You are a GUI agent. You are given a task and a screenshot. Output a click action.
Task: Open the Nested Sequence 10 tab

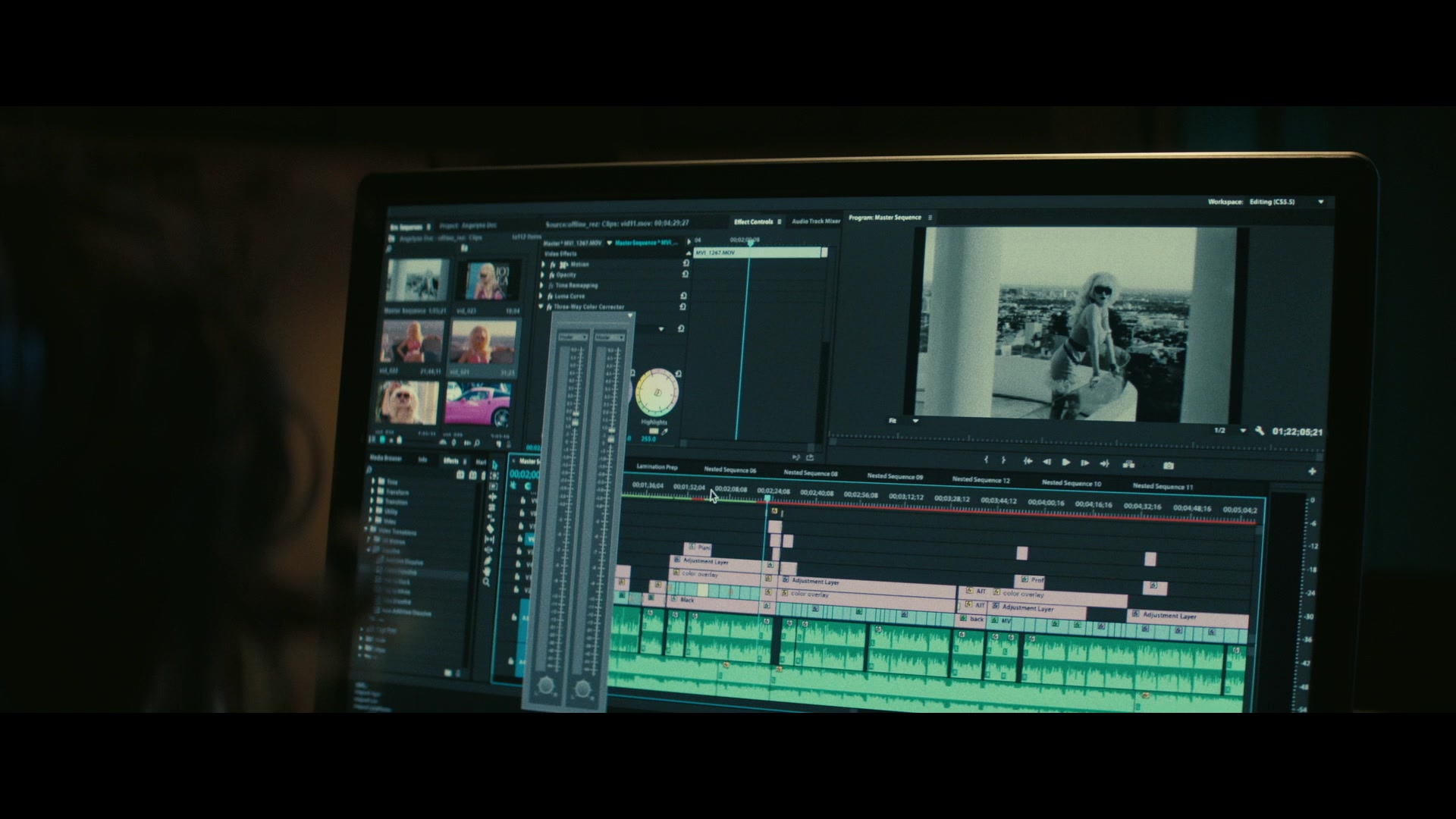pos(1071,483)
